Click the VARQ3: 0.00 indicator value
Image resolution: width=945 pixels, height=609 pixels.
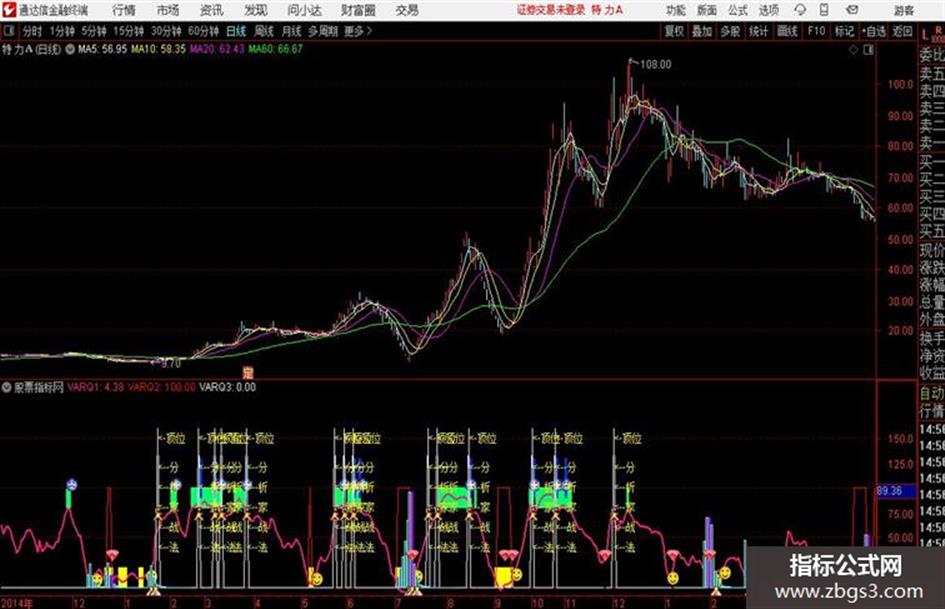228,387
